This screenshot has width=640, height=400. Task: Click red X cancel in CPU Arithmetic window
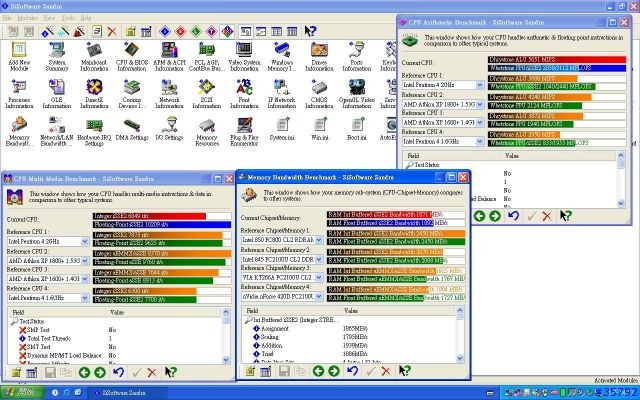tap(547, 216)
